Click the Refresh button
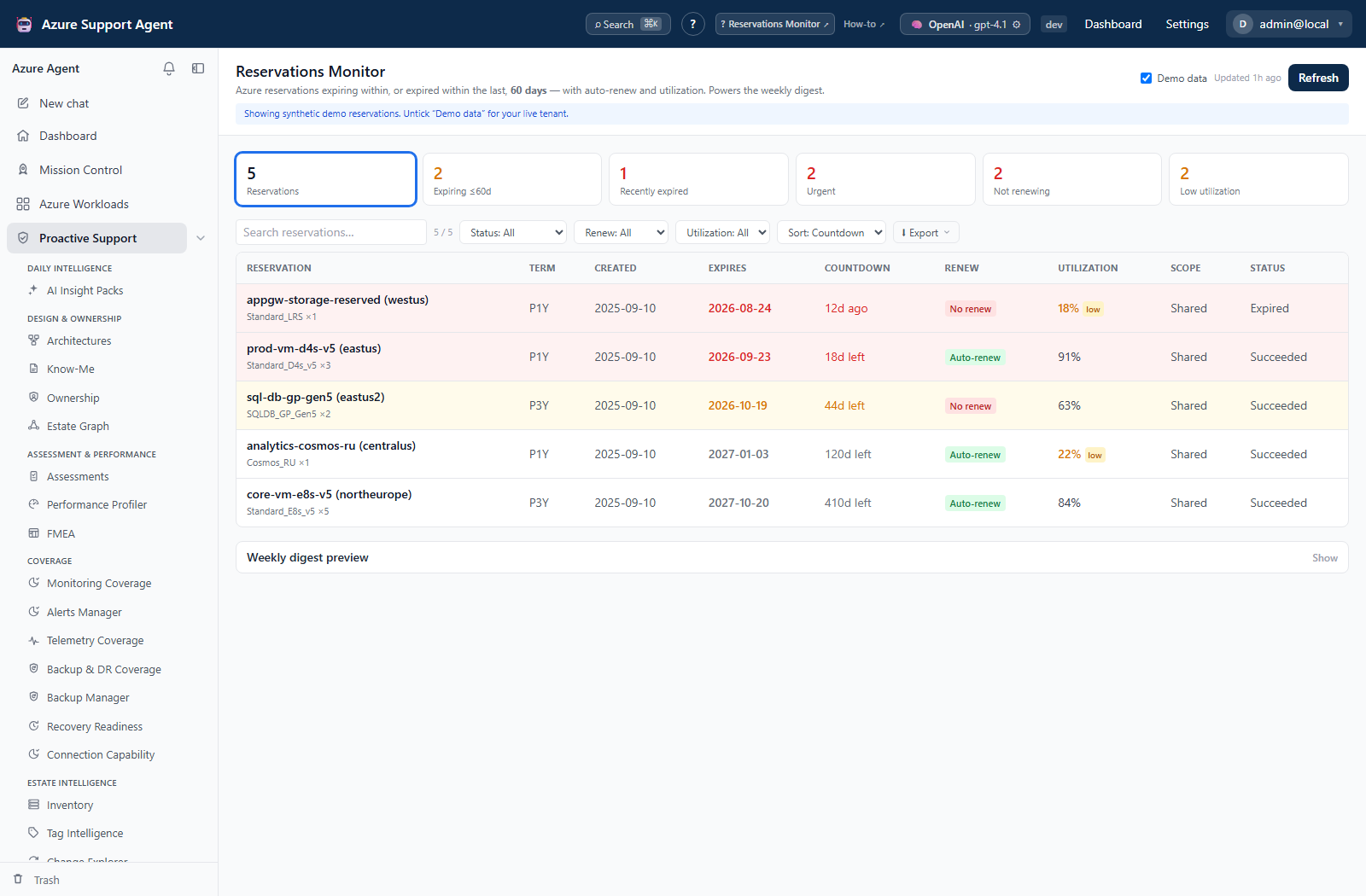 click(1318, 78)
